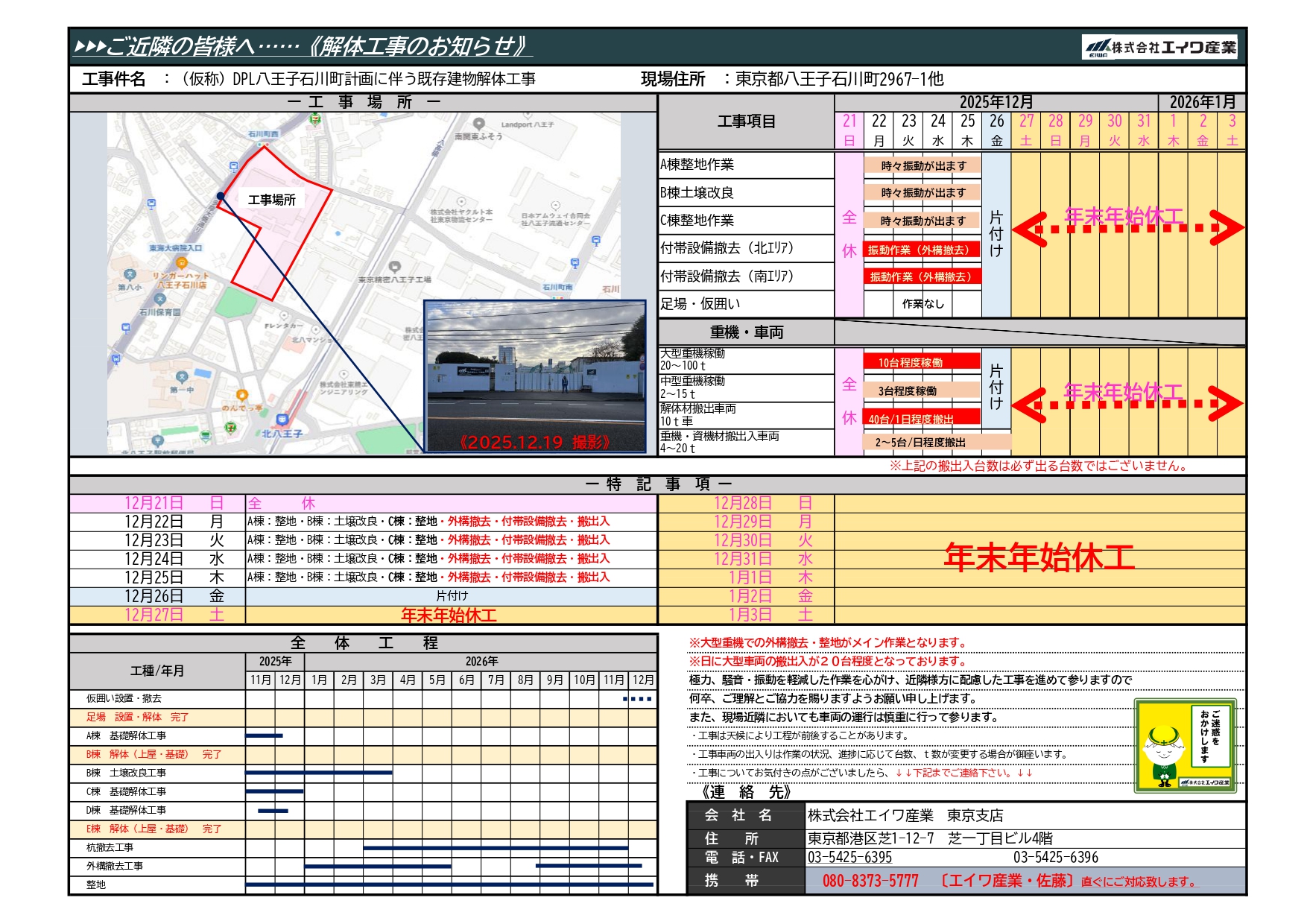Click the Kita-Hachioji station map icon
This screenshot has width=1307, height=924.
point(282,420)
